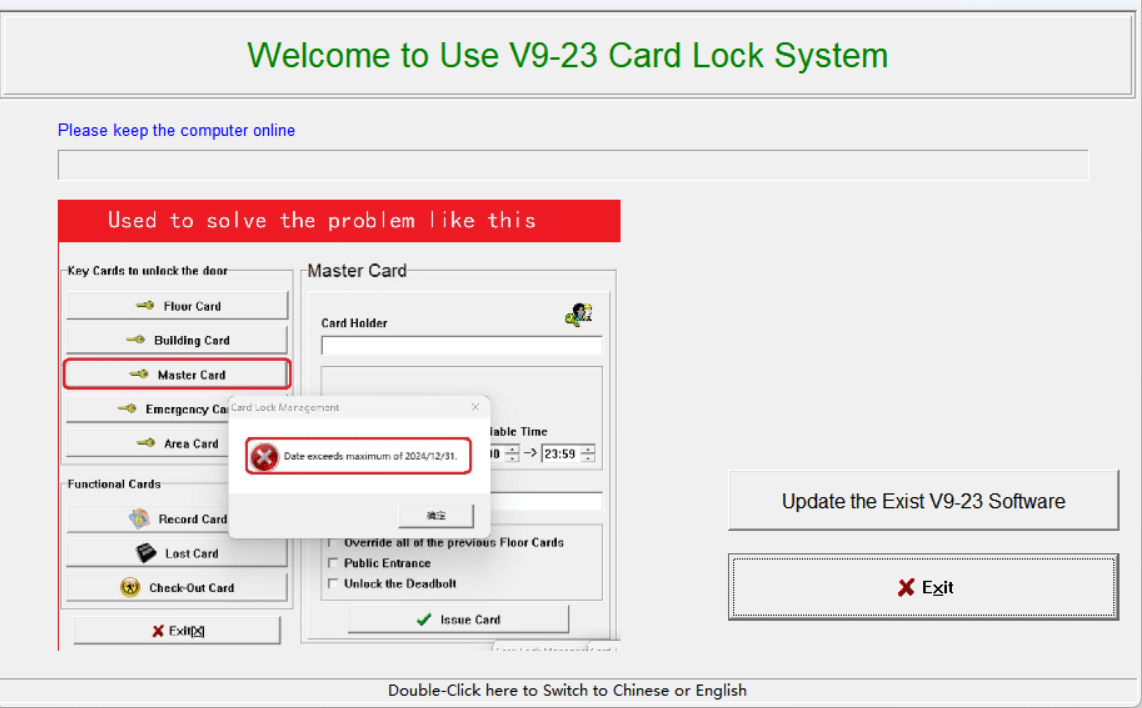The width and height of the screenshot is (1142, 708).
Task: Open the Area Card option
Action: coord(146,443)
